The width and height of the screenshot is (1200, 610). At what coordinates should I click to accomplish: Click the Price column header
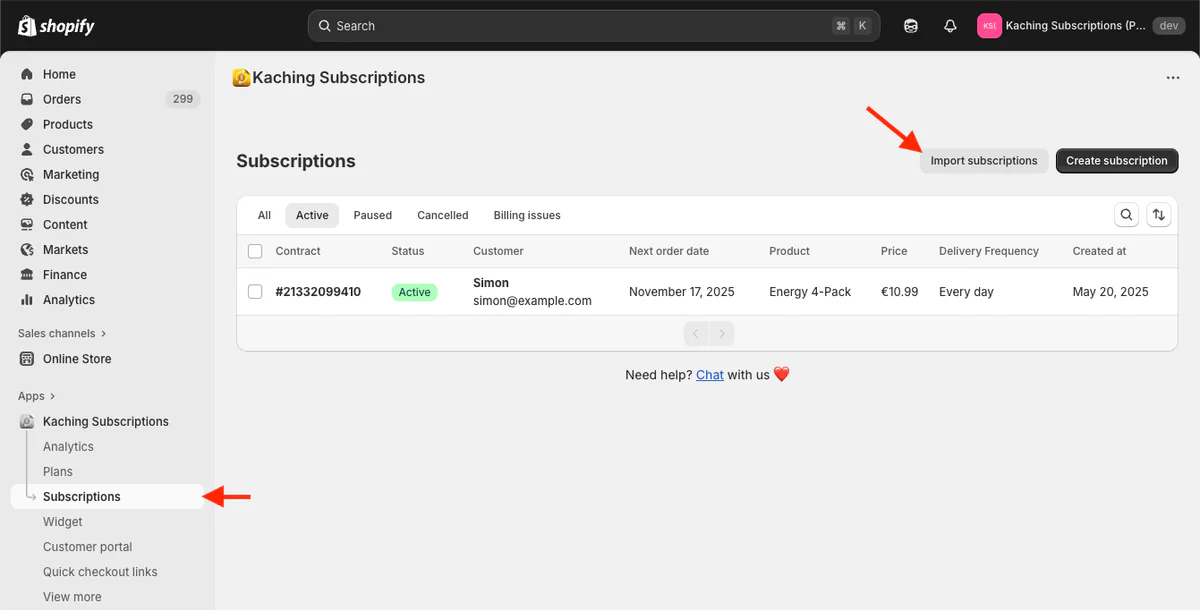(x=894, y=251)
